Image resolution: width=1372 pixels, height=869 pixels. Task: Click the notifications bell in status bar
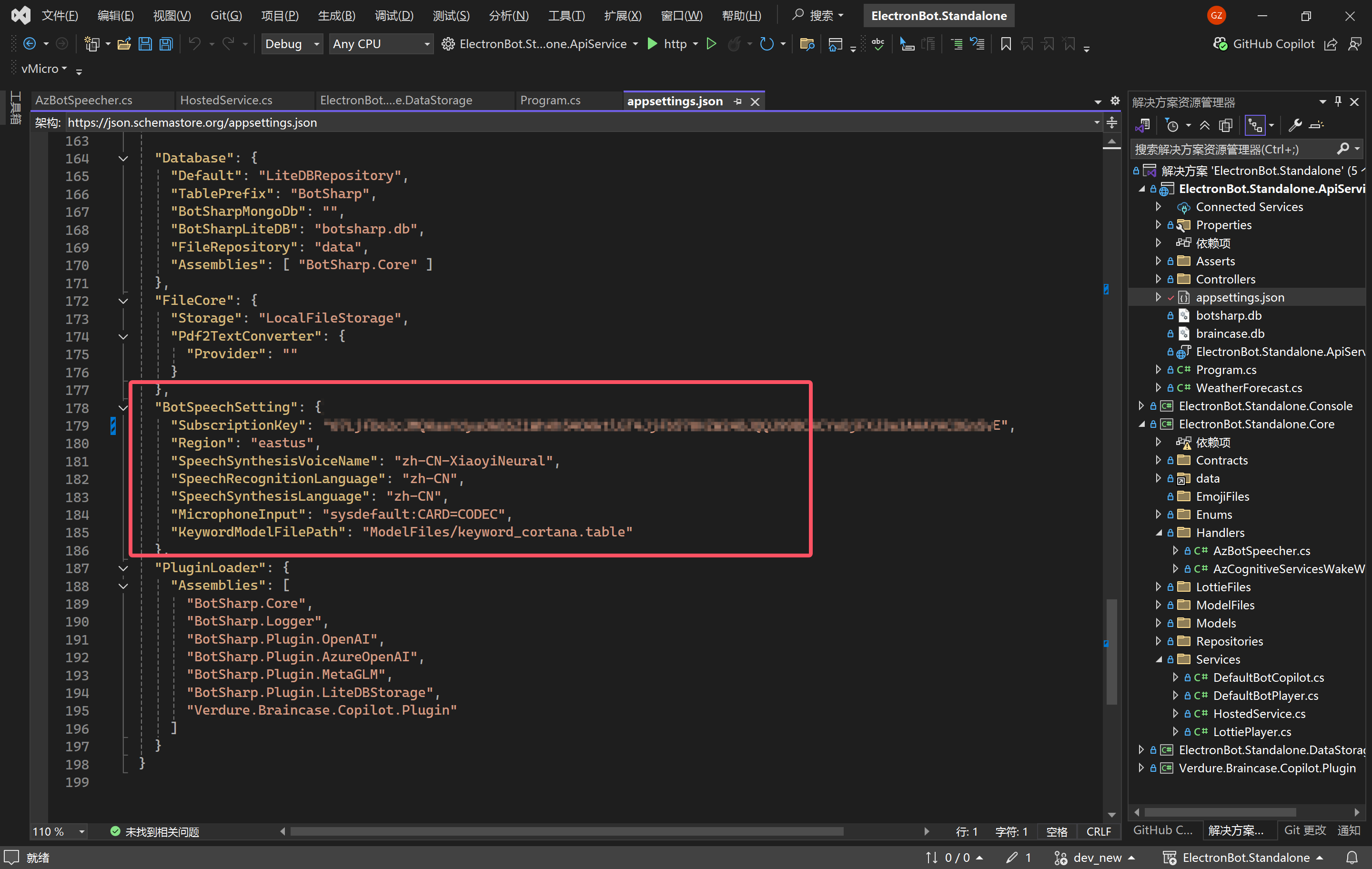coord(1352,858)
